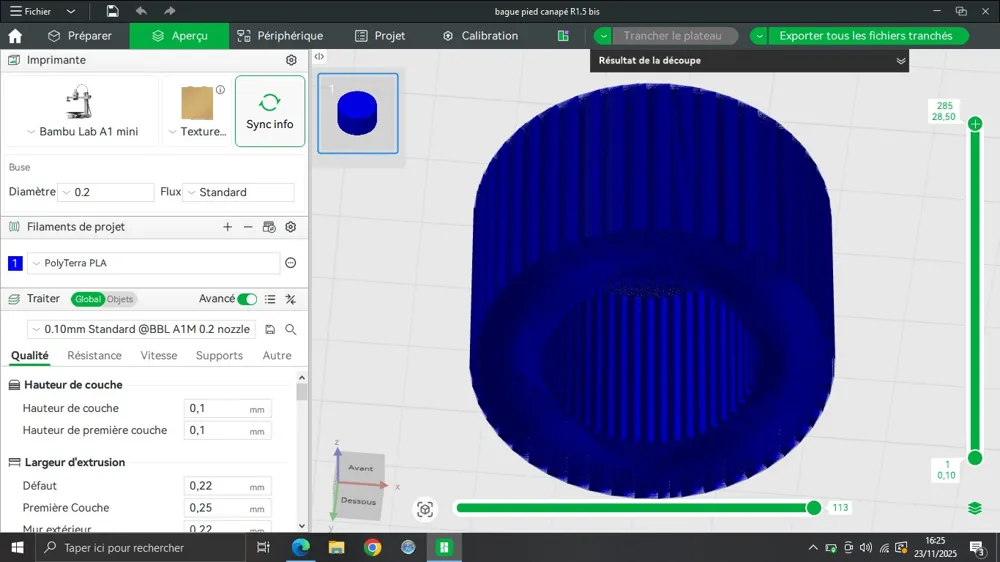Screen dimensions: 1000x562
Task: Click the Avant face of the view cube
Action: (x=360, y=468)
